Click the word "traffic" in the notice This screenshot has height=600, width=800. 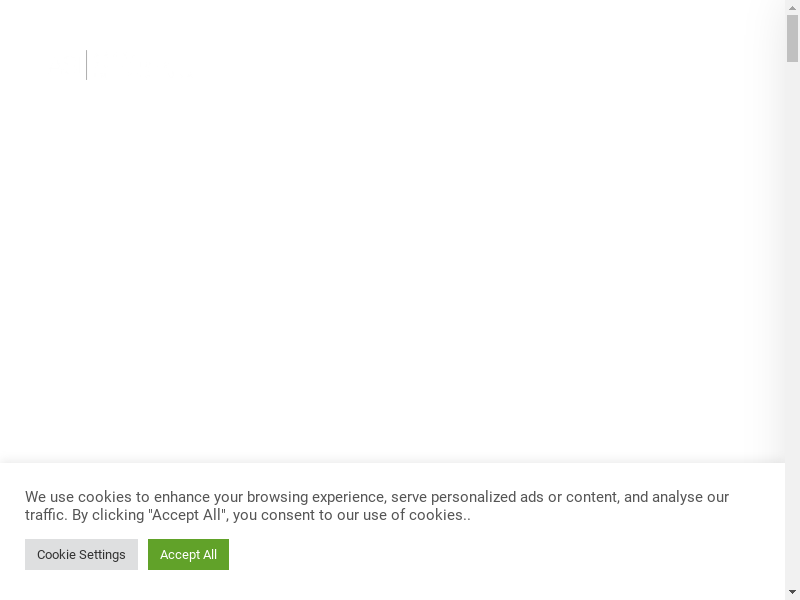click(x=45, y=515)
